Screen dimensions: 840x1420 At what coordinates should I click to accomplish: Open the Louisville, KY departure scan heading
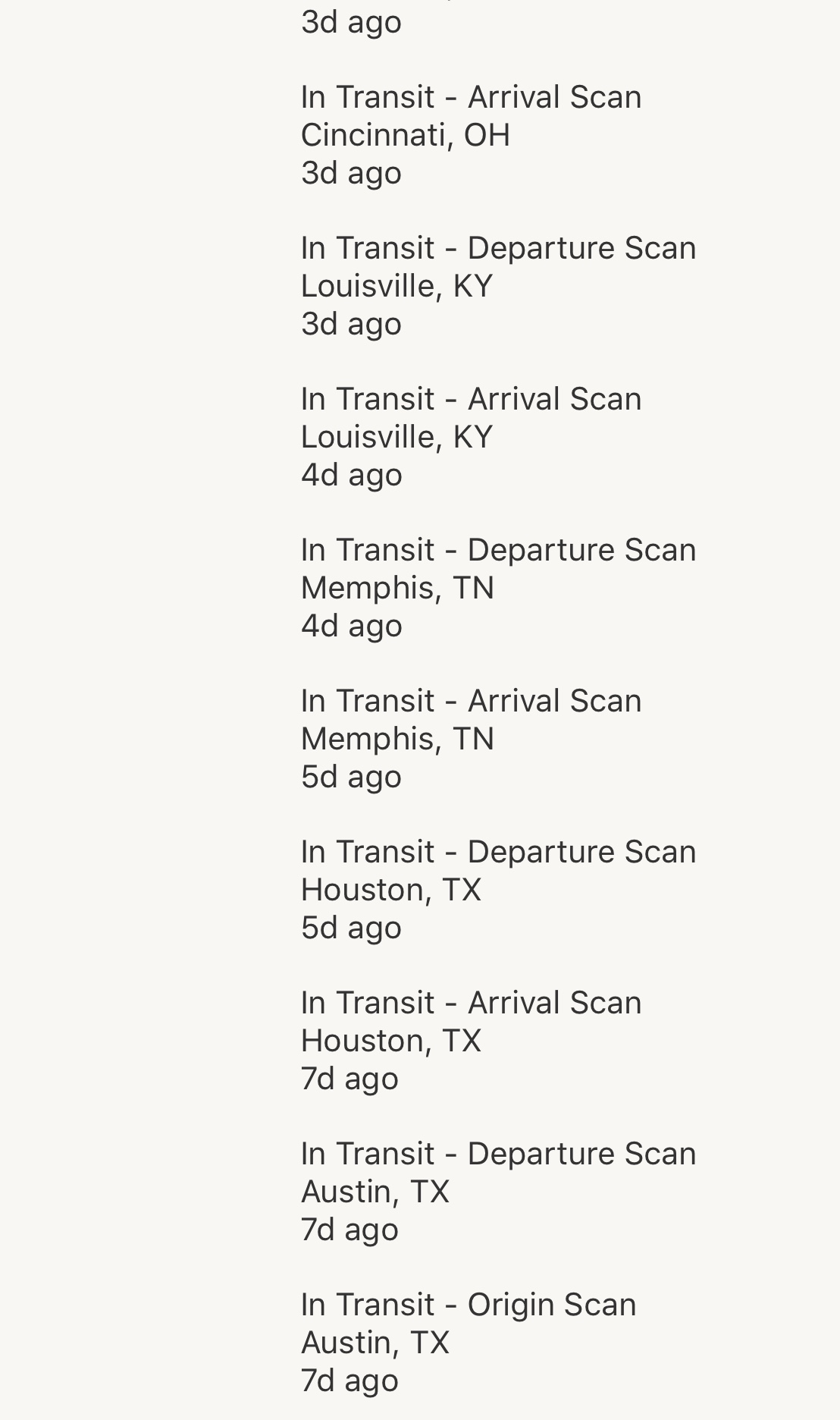point(498,248)
